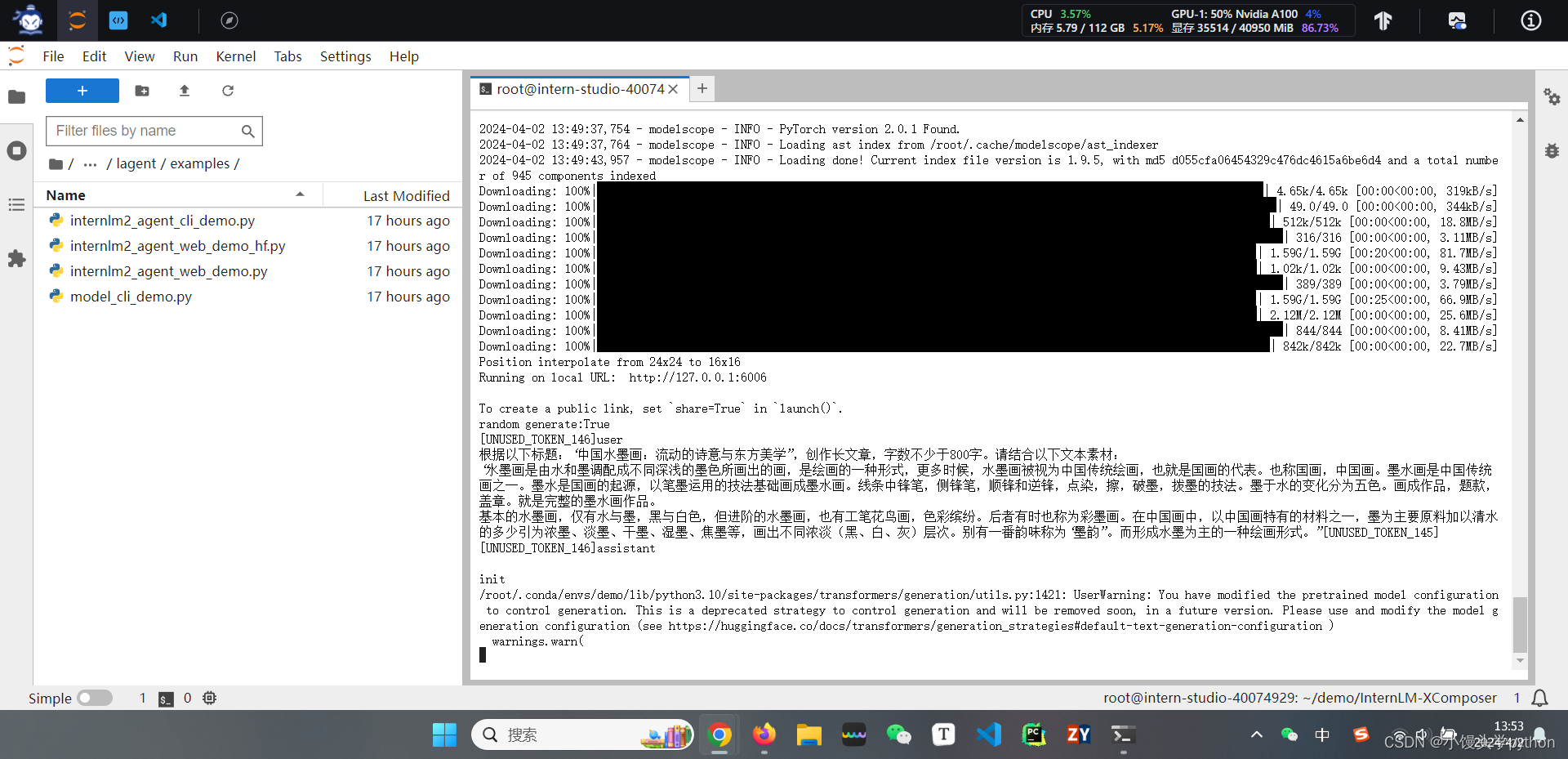
Task: Click the CPU and GPU resource monitor
Action: click(1188, 20)
